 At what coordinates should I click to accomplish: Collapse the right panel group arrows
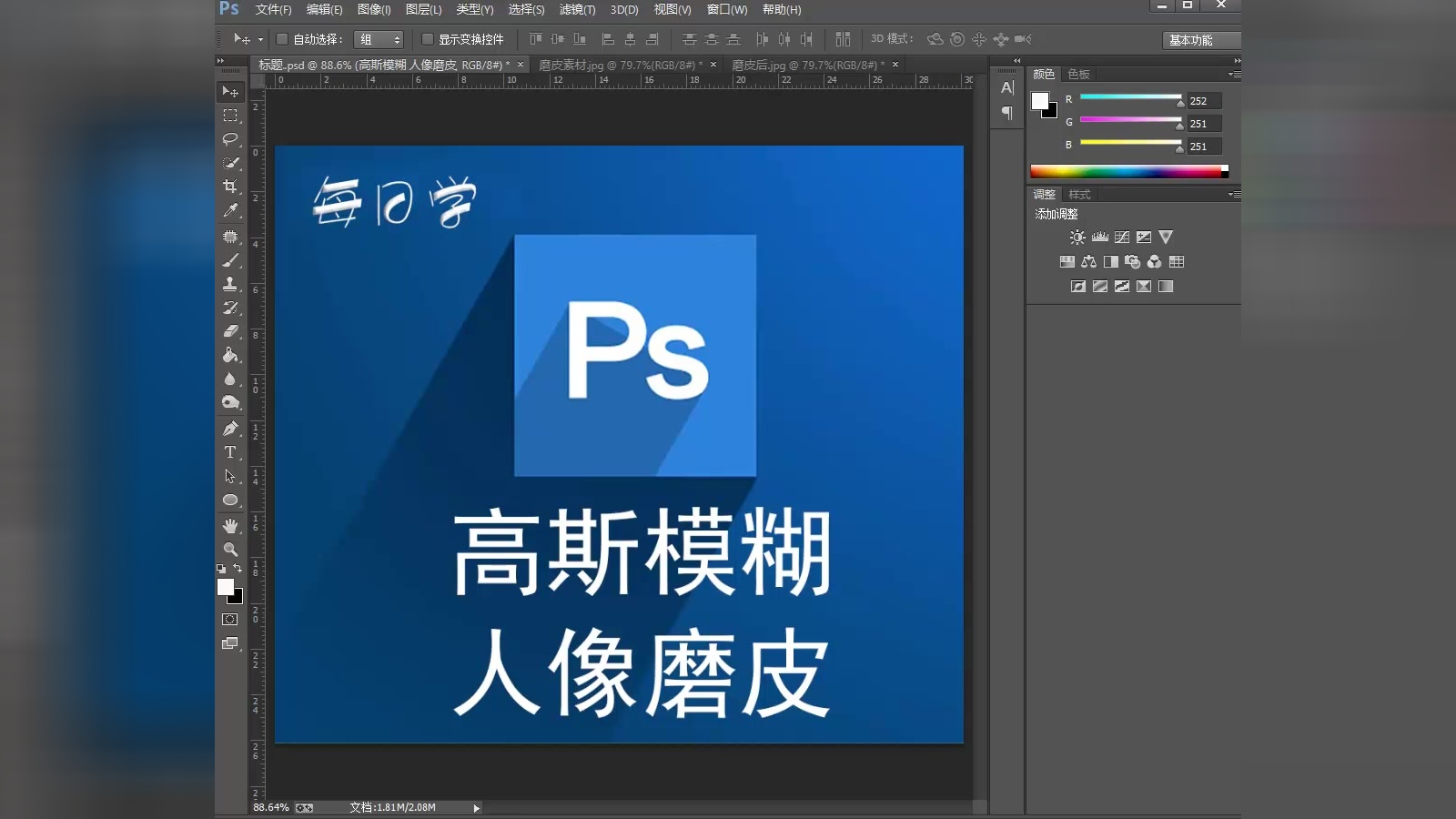(x=1237, y=61)
